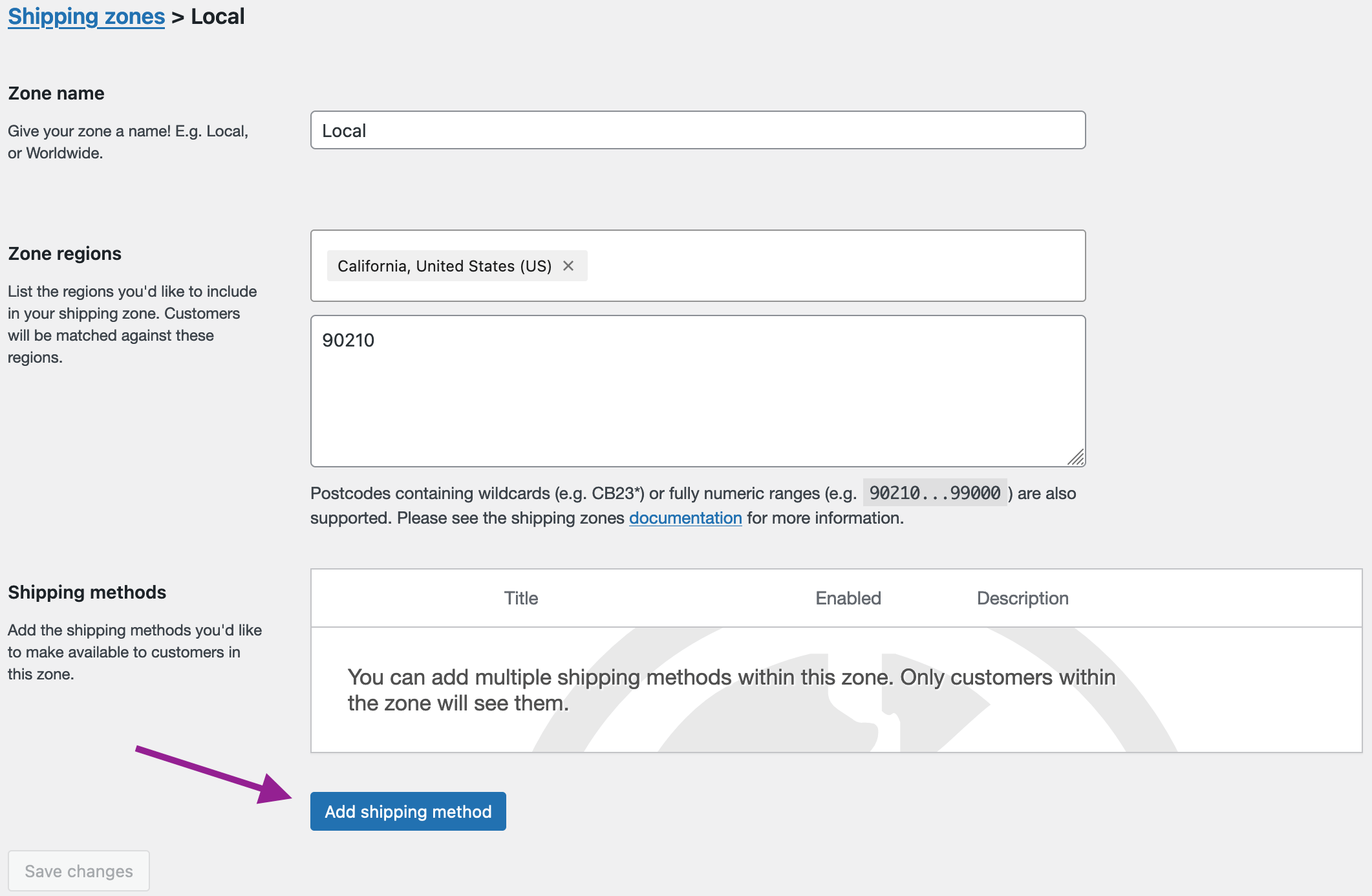Open the shipping zones documentation link

(685, 518)
